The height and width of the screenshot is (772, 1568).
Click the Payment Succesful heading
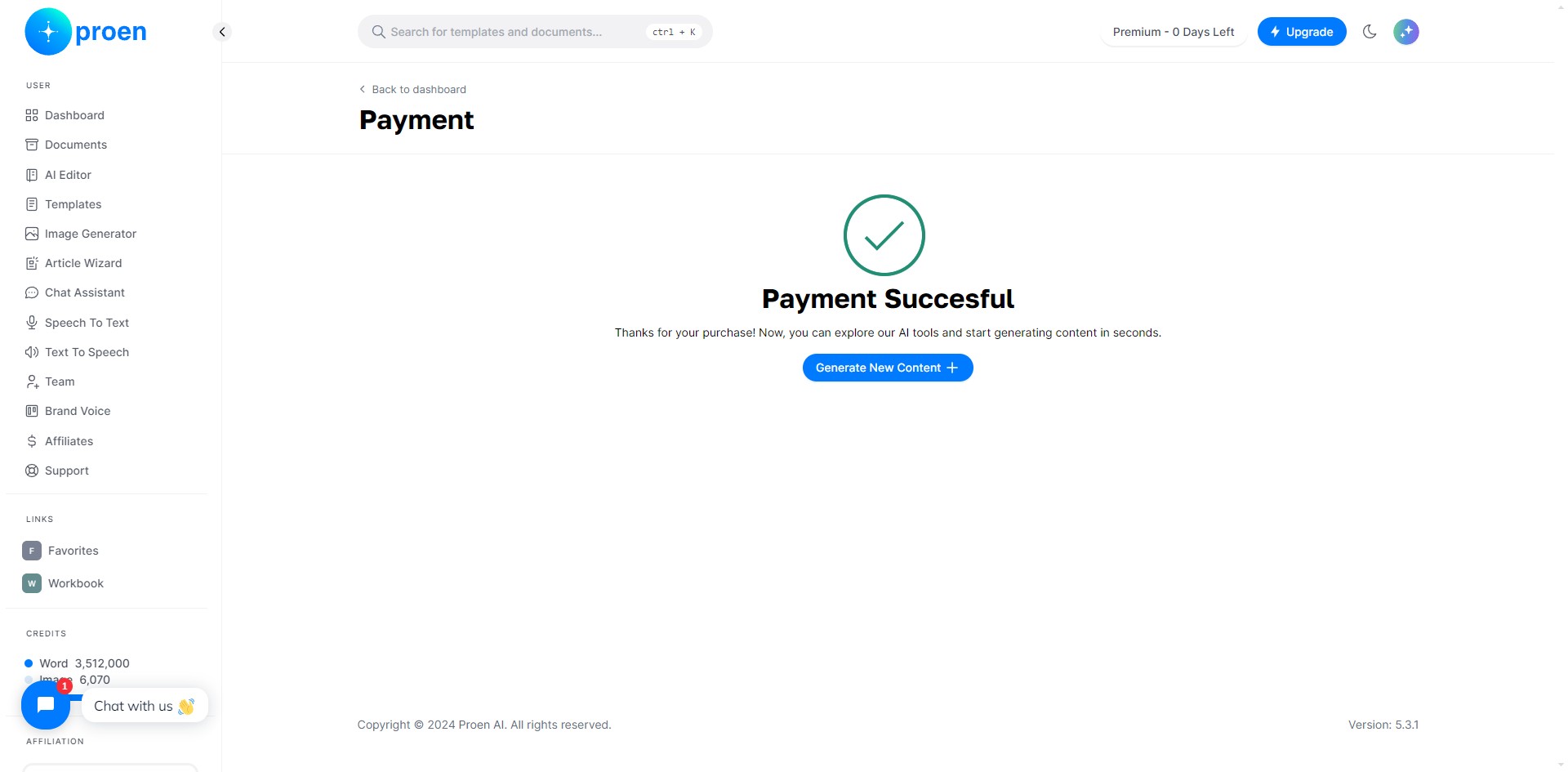888,299
